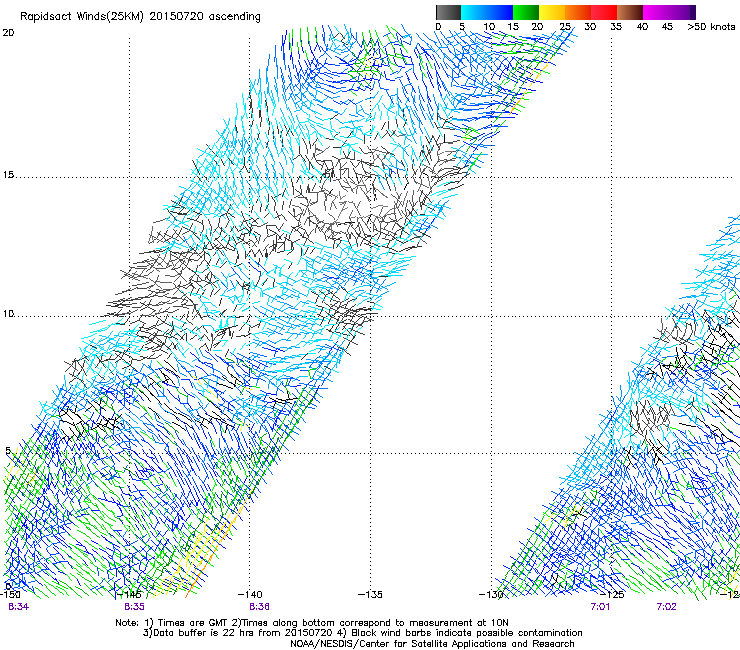The width and height of the screenshot is (740, 650).
Task: Click the '10' legend label under the color bar
Action: click(489, 27)
